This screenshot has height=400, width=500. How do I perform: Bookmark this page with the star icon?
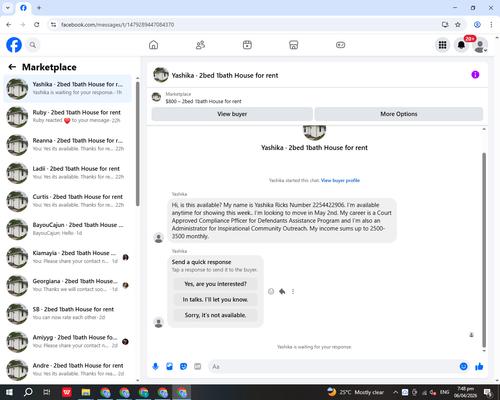[458, 25]
